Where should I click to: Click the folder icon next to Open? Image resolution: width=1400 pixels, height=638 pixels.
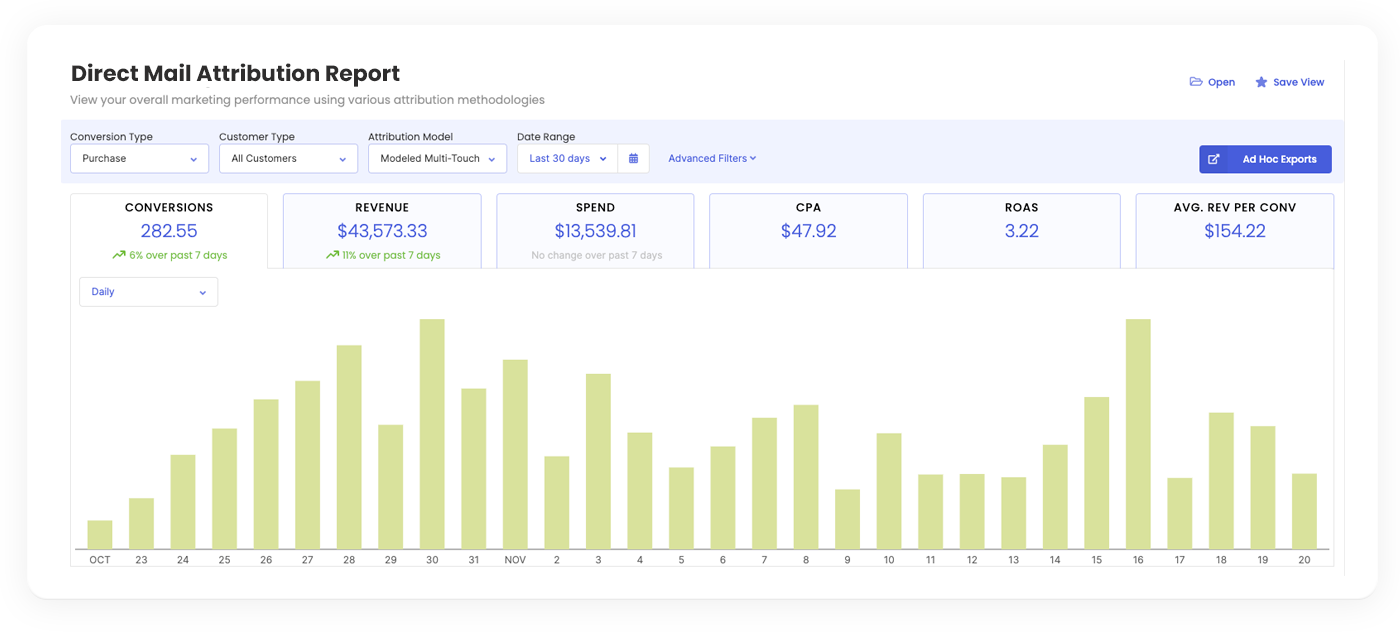point(1196,82)
